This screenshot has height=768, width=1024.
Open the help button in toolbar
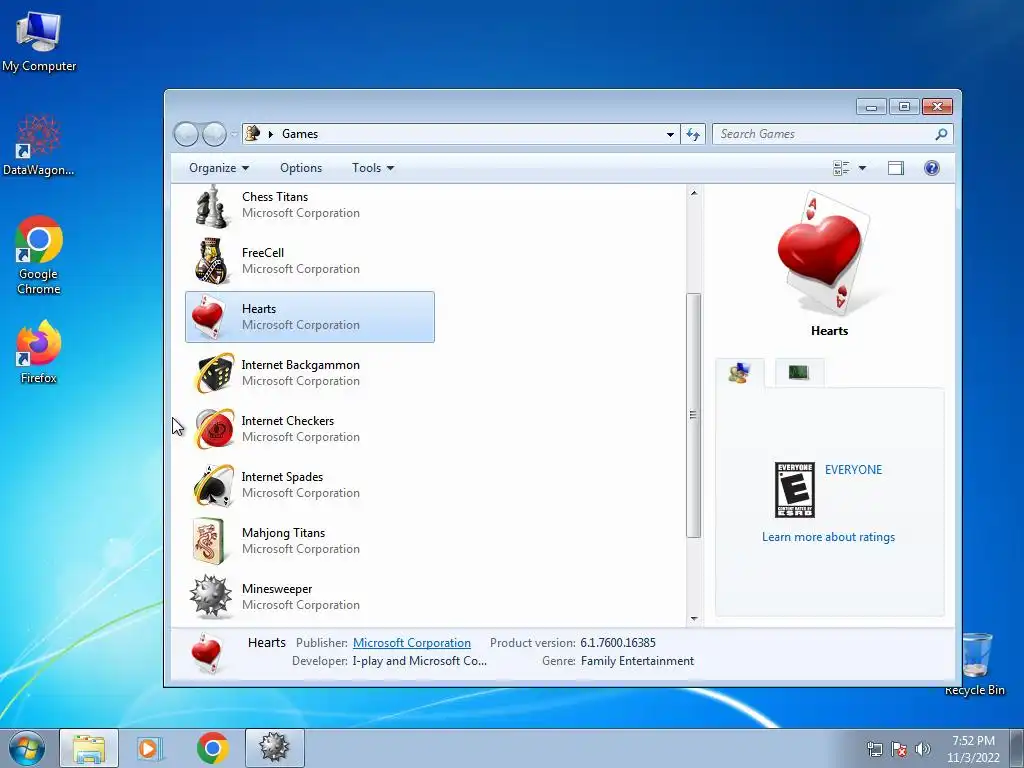click(x=932, y=168)
